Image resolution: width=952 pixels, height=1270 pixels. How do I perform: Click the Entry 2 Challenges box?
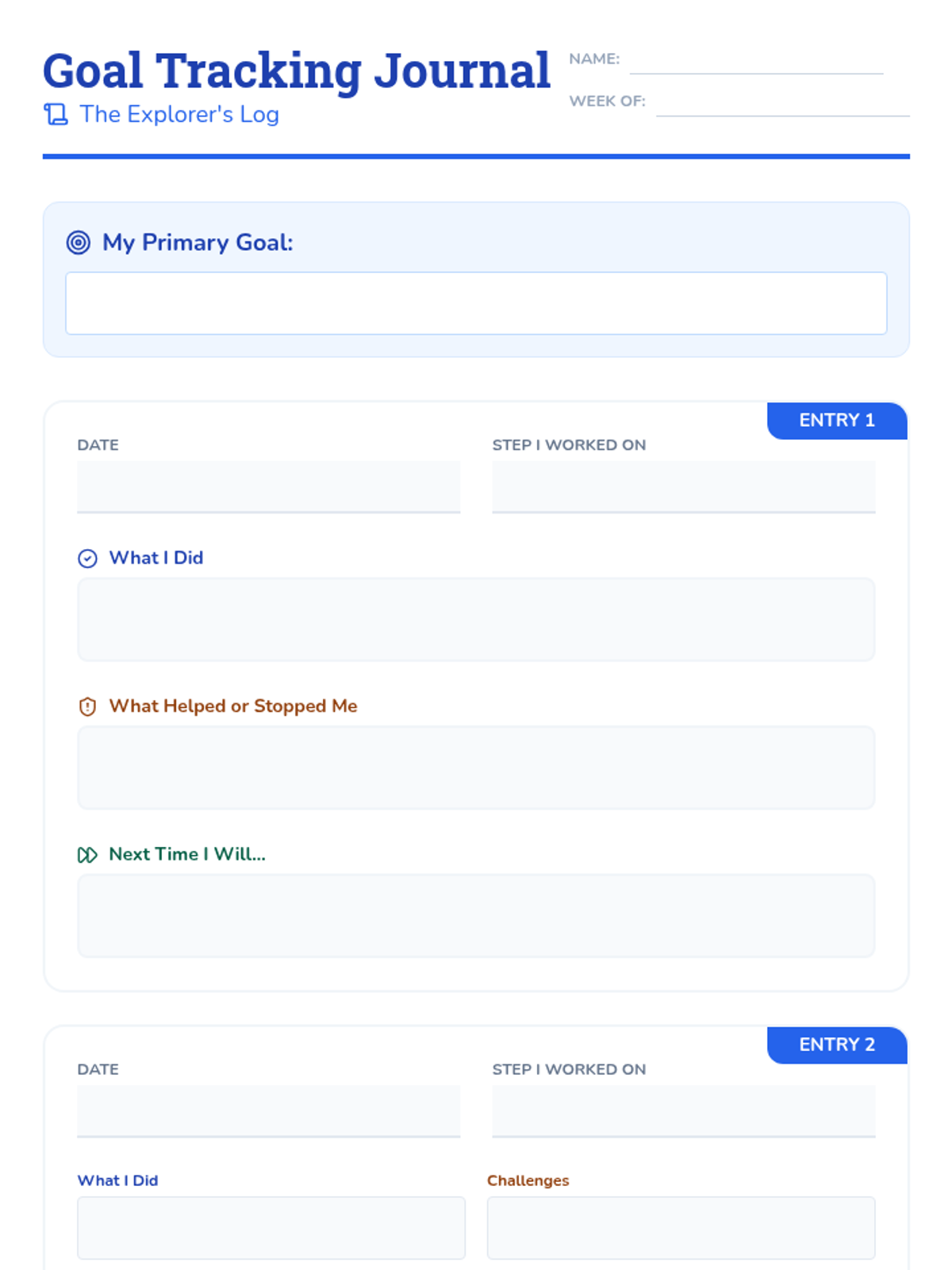pyautogui.click(x=681, y=1227)
